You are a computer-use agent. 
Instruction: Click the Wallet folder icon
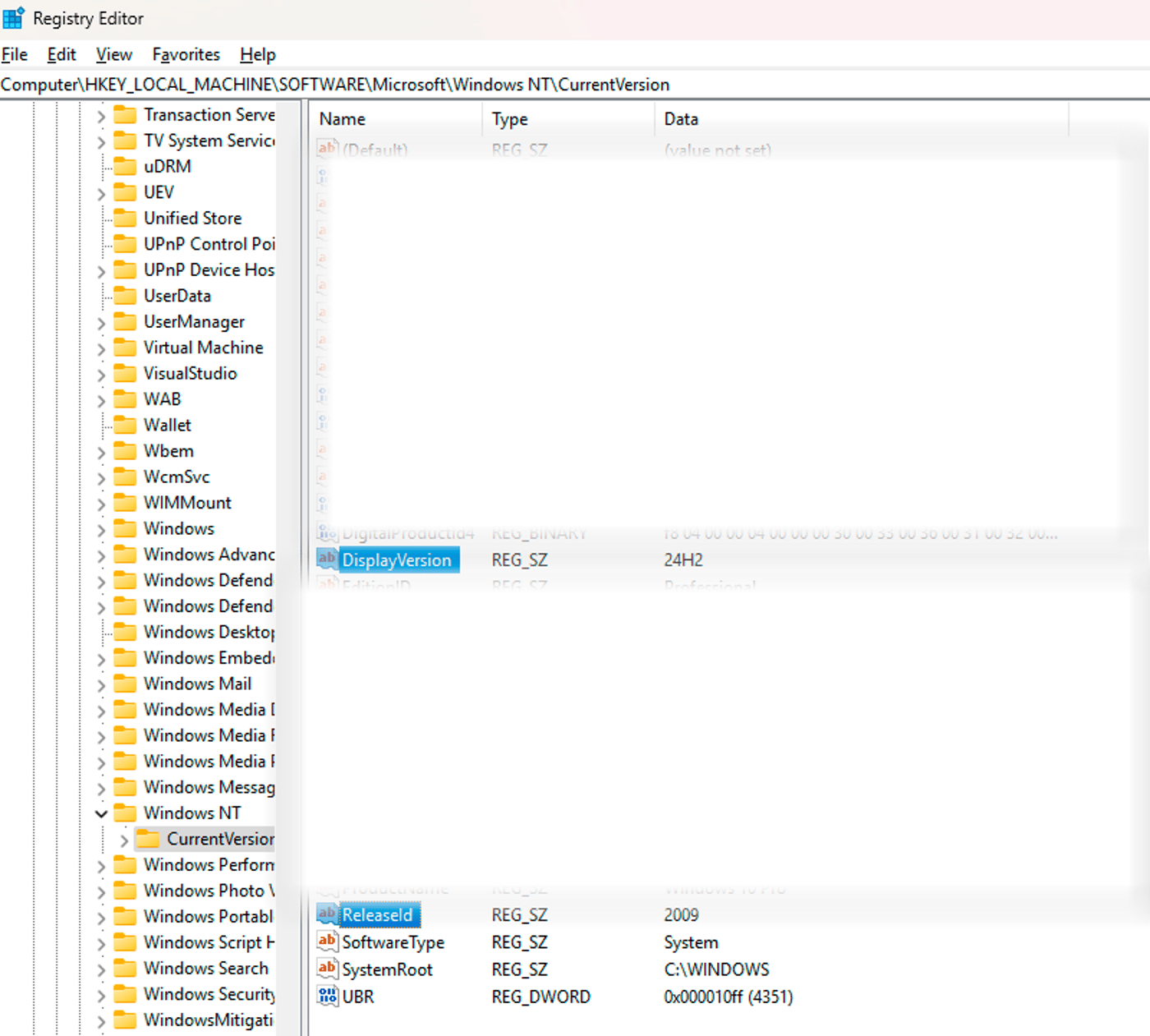[x=125, y=425]
